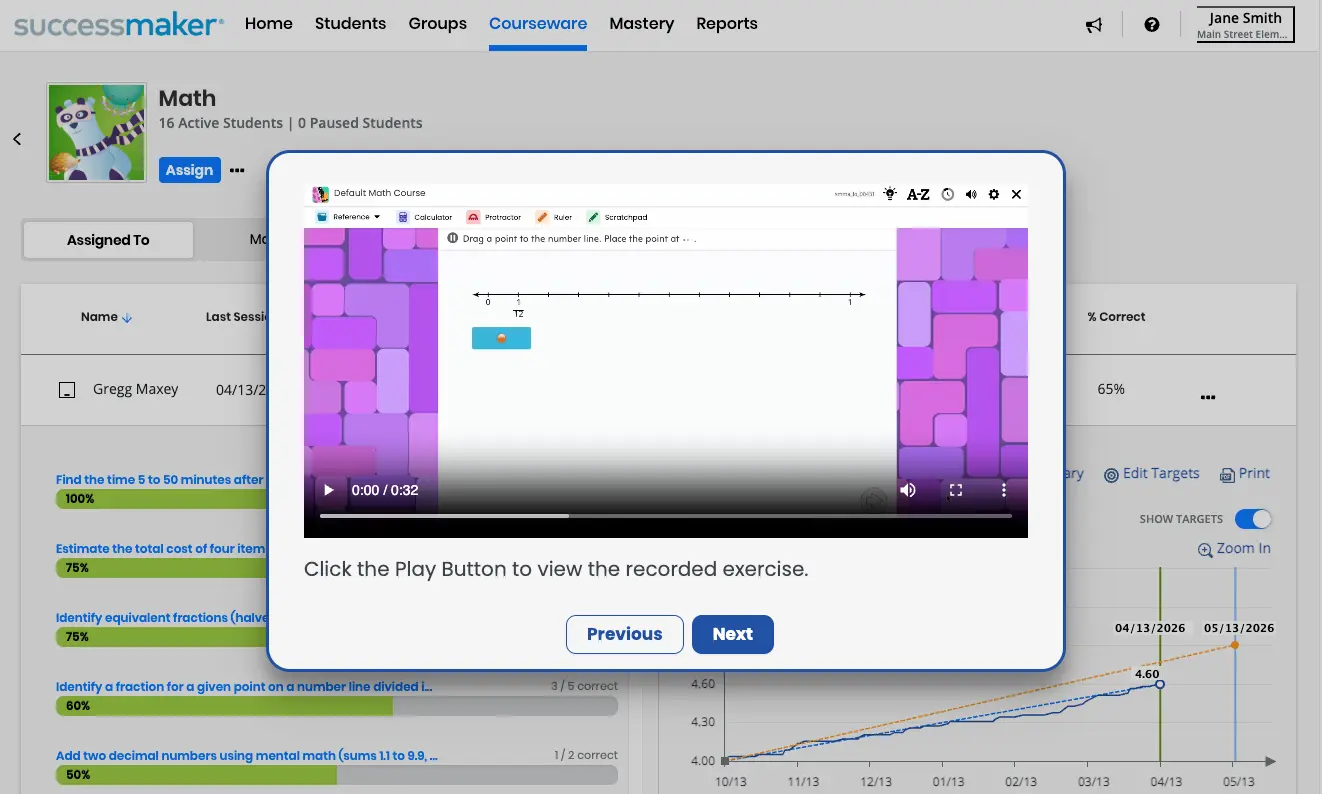Viewport: 1322px width, 794px height.
Task: Click the pause icon beside the drag instruction
Action: click(x=453, y=239)
